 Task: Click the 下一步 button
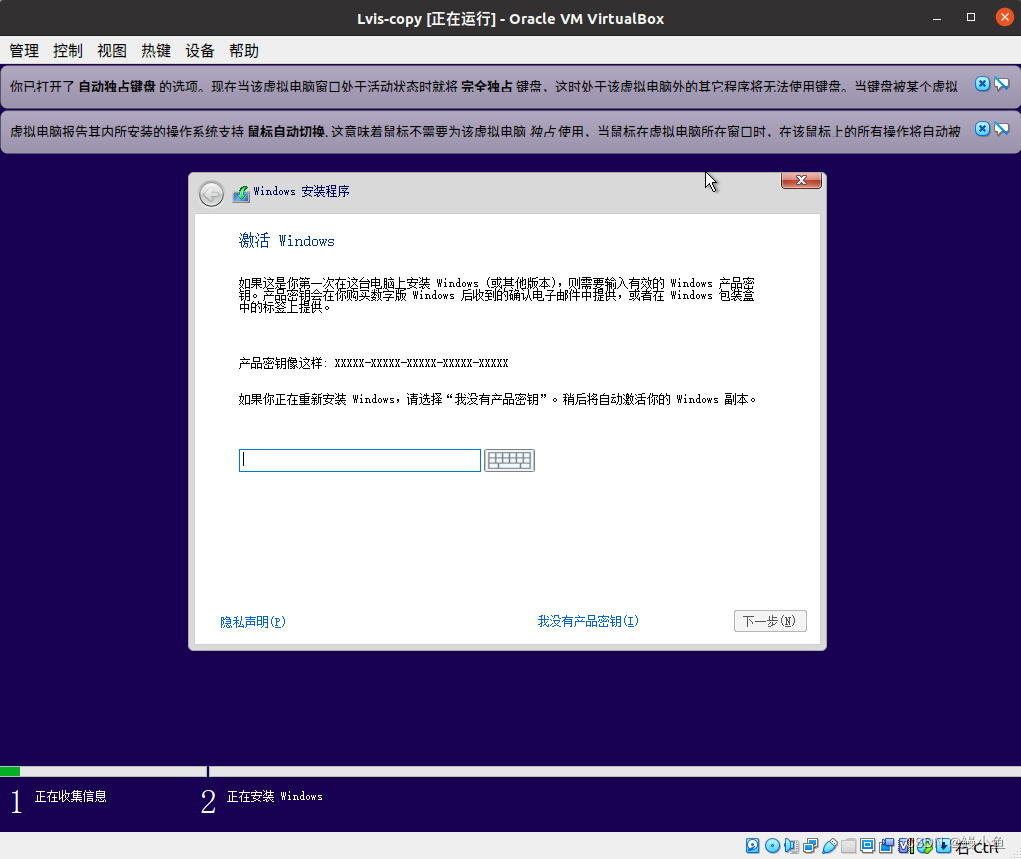pos(769,620)
